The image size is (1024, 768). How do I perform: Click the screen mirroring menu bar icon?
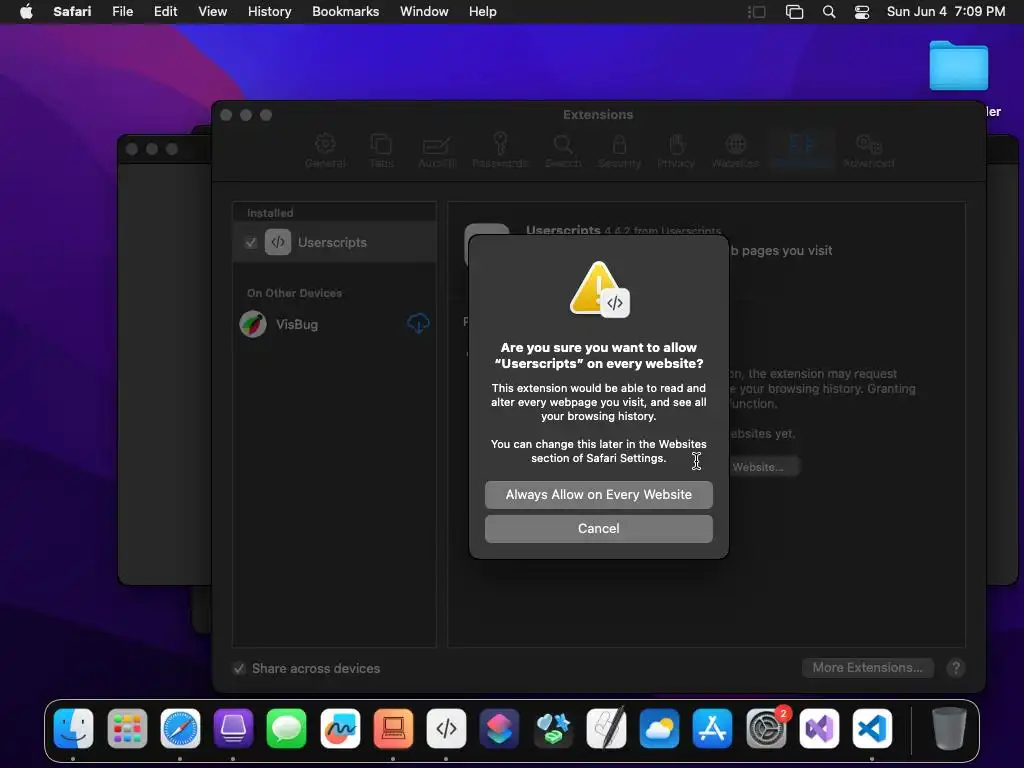click(794, 12)
